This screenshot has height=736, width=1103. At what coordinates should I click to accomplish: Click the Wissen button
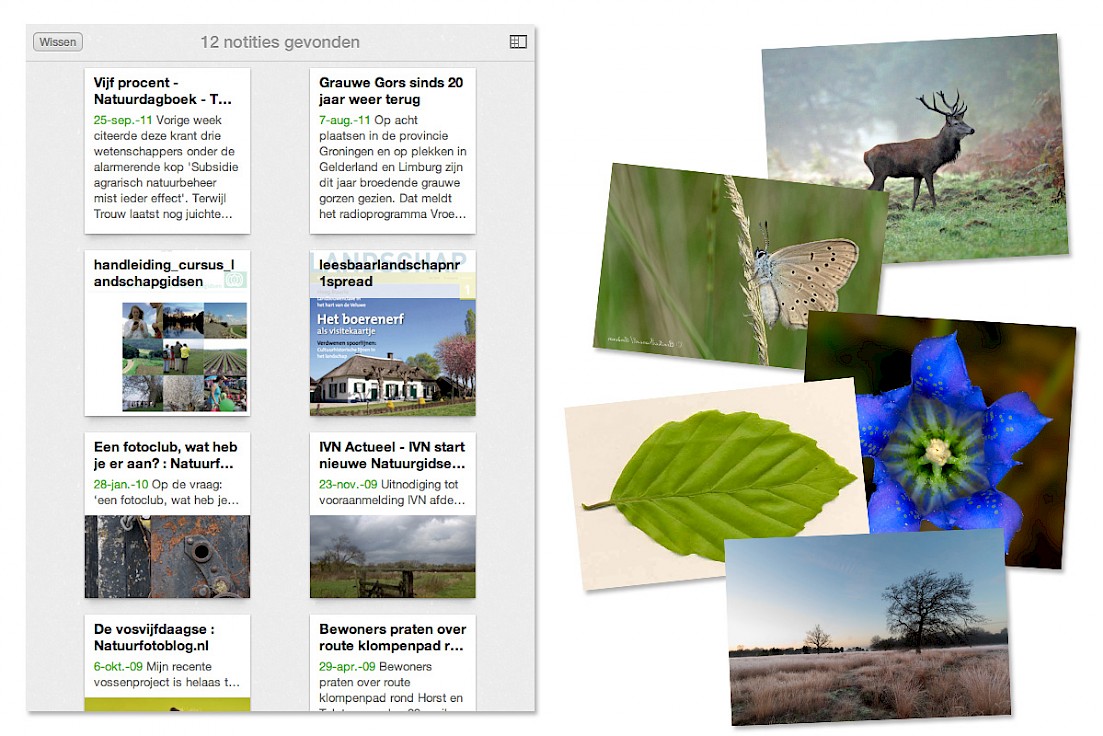(x=58, y=42)
